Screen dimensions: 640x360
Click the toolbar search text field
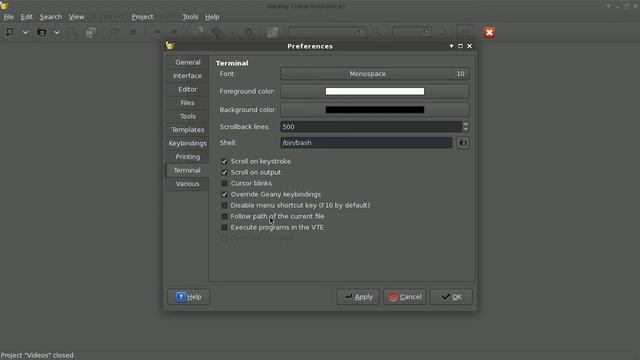(327, 32)
